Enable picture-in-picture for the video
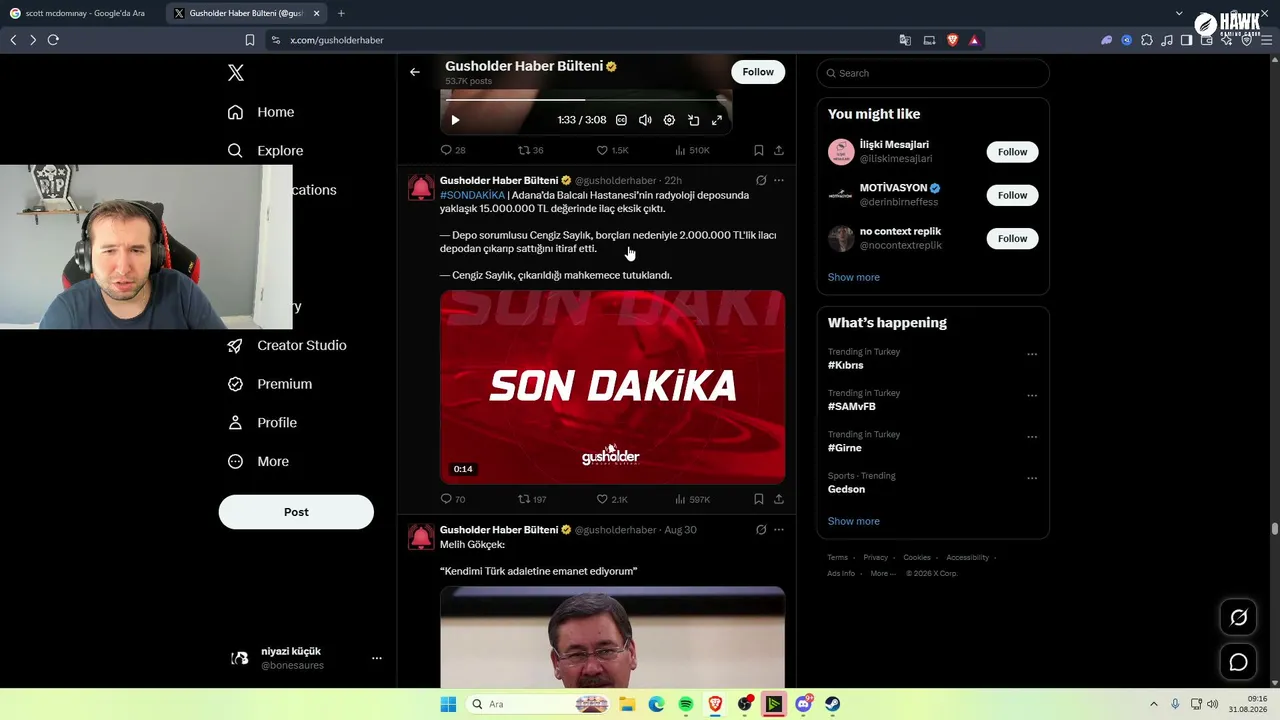1280x720 pixels. click(693, 120)
